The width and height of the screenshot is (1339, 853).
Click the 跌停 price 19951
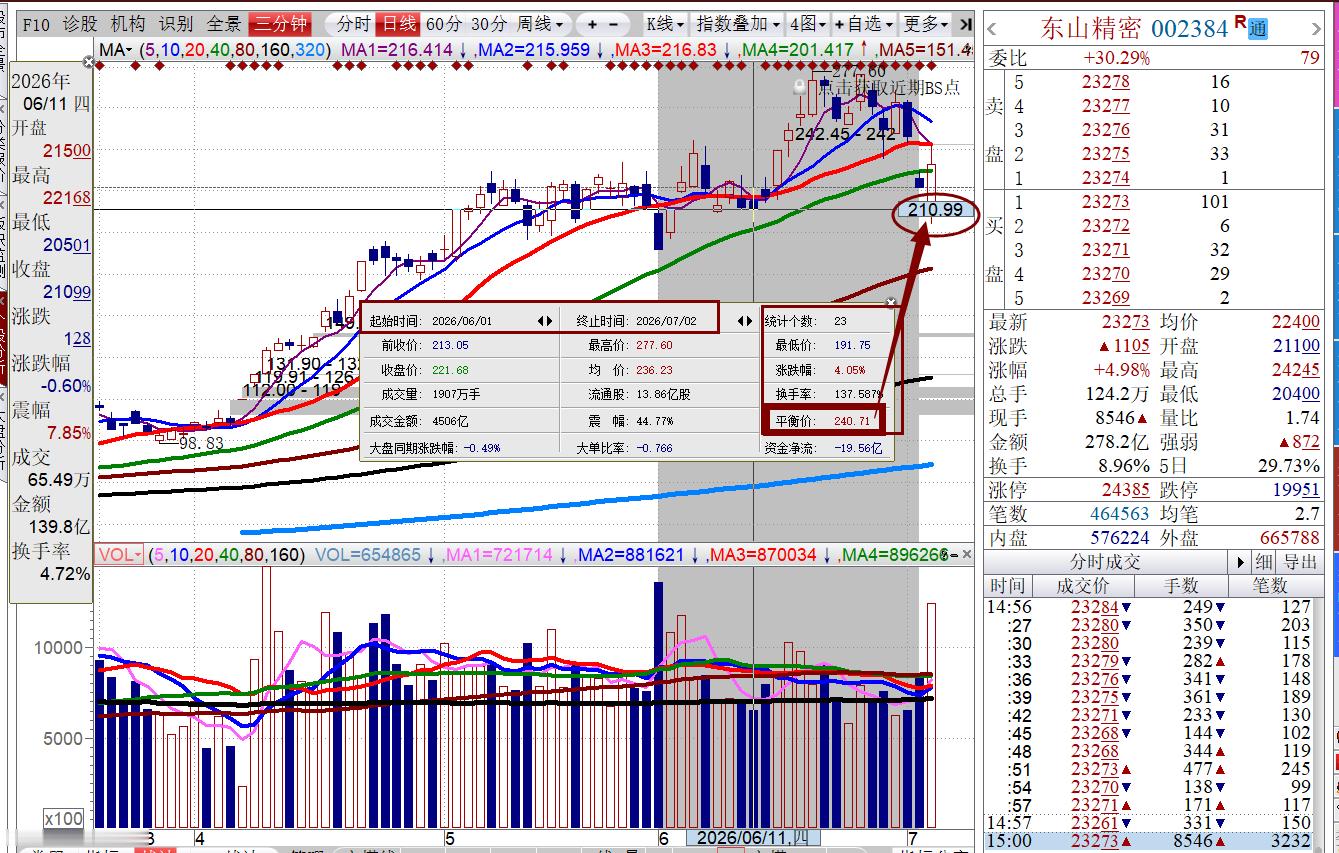point(1295,490)
